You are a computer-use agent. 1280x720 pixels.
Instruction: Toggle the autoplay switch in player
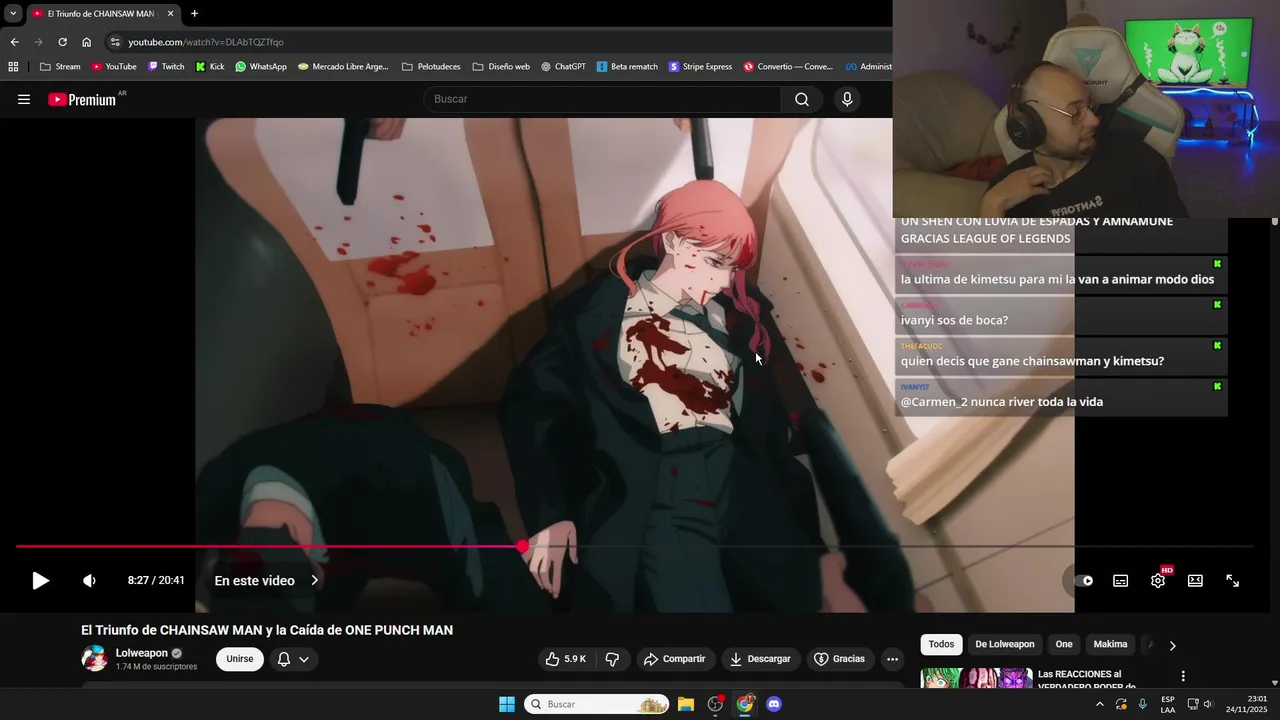tap(1084, 580)
